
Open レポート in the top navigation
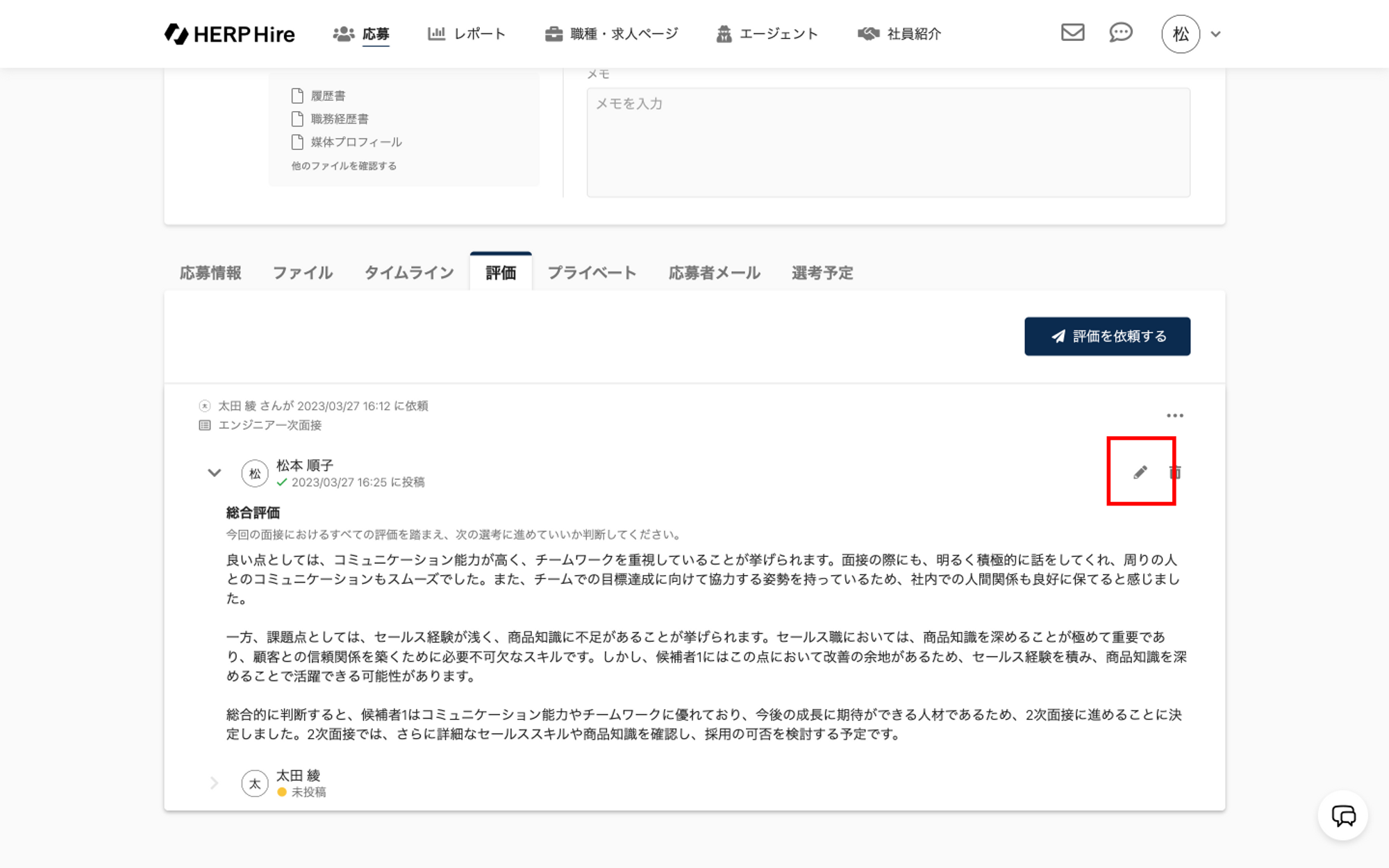point(467,34)
